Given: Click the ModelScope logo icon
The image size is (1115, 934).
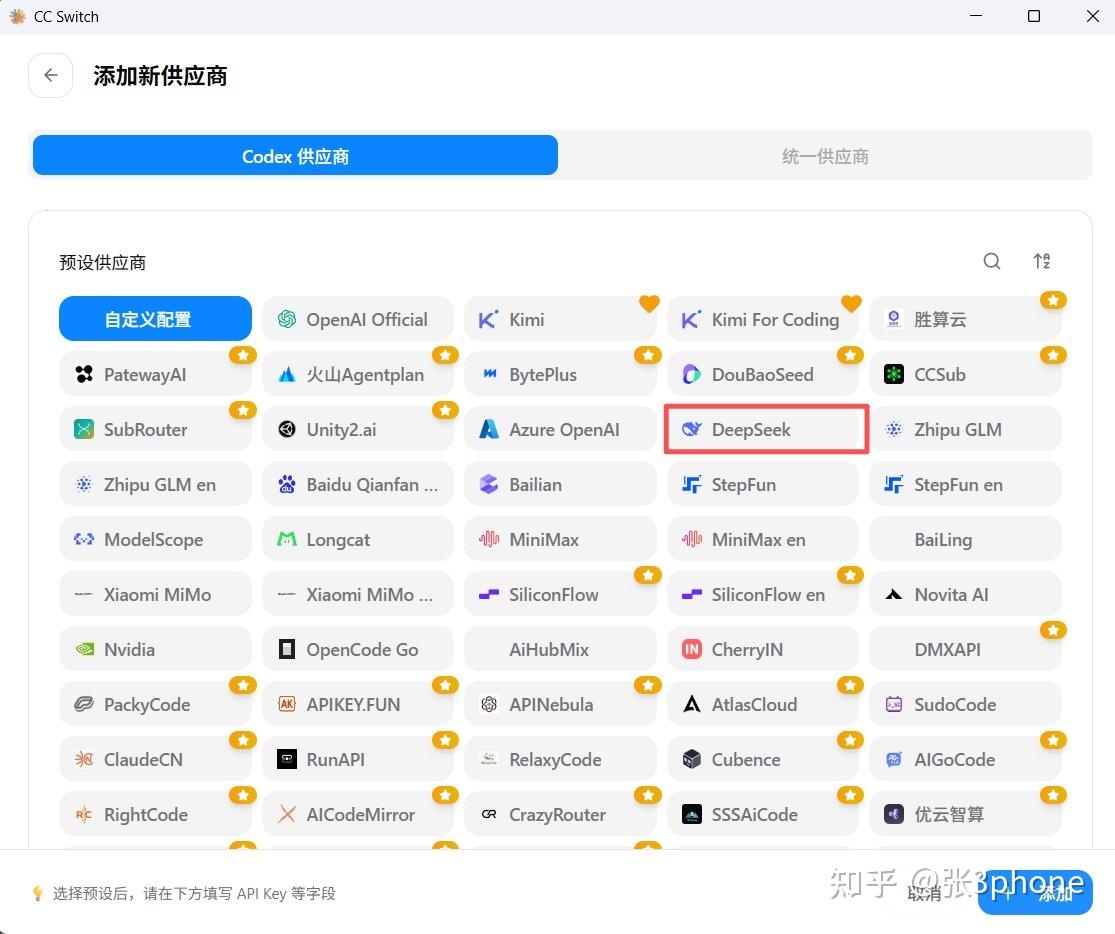Looking at the screenshot, I should point(84,539).
